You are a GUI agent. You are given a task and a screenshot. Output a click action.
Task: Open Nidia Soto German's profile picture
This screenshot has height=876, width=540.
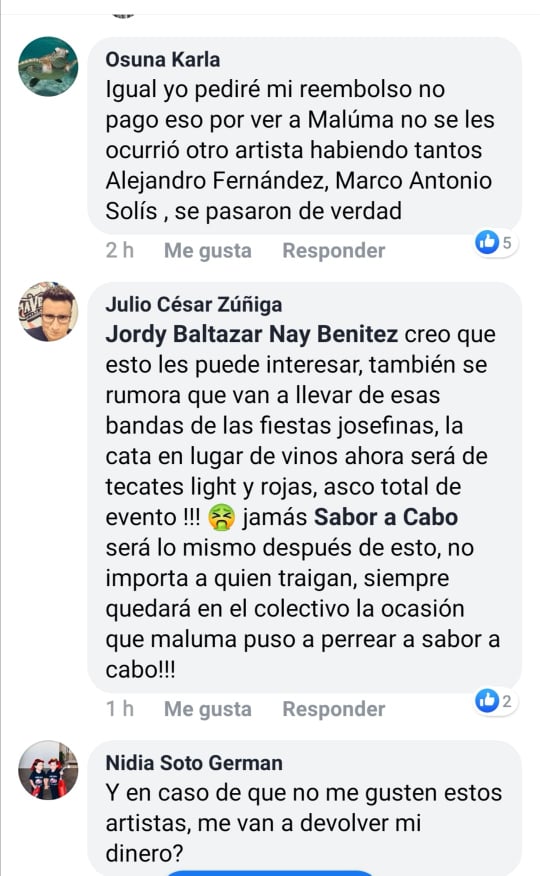click(x=48, y=770)
